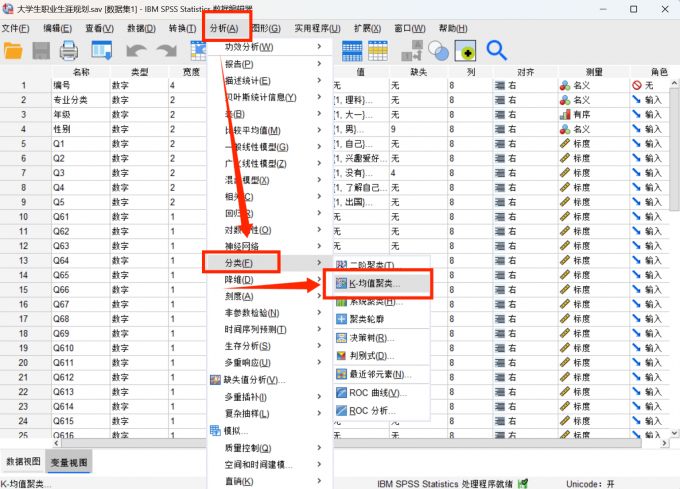Click the ordinal measure icon in 年级 row
This screenshot has height=489, width=680.
565,114
